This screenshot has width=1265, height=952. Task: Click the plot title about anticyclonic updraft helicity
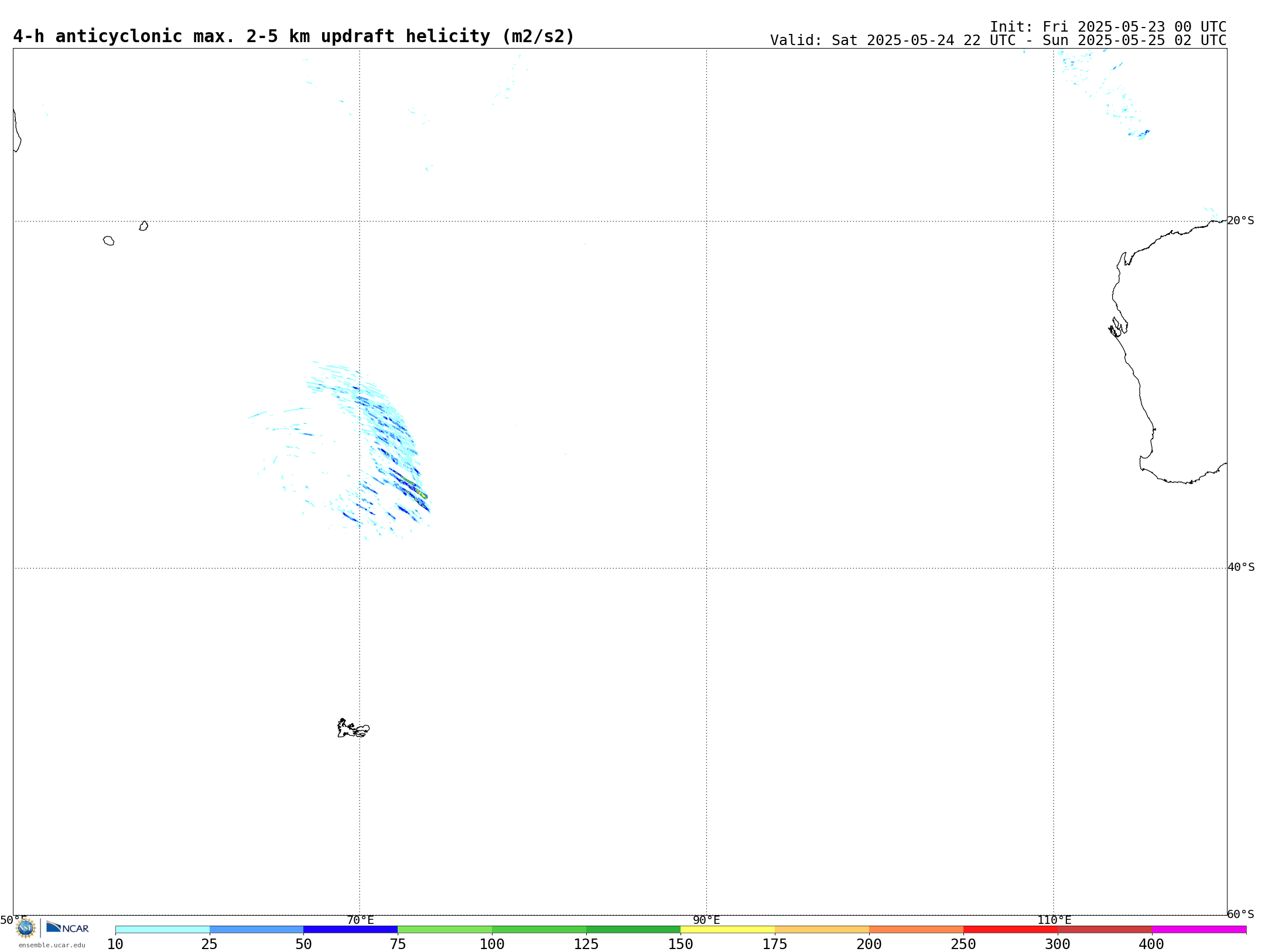click(294, 36)
